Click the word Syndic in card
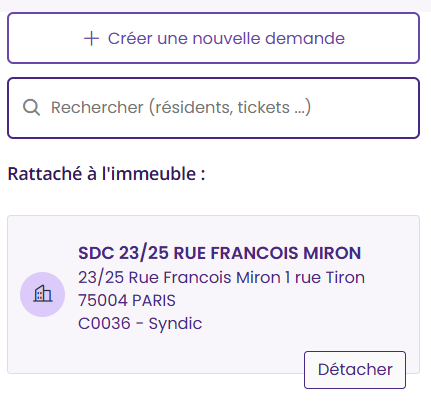 point(175,324)
